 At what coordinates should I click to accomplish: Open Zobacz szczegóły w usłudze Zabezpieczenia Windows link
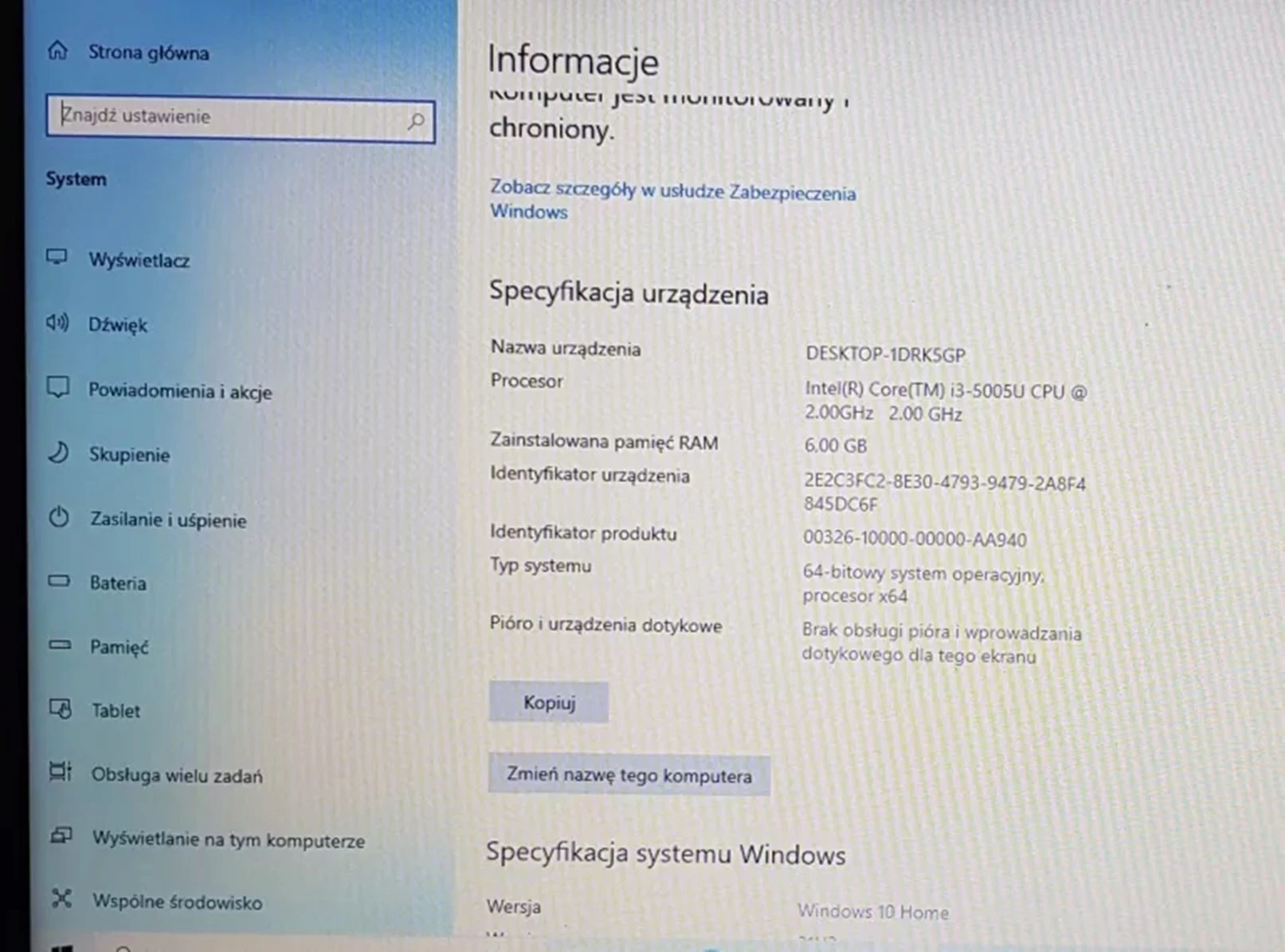pyautogui.click(x=672, y=201)
